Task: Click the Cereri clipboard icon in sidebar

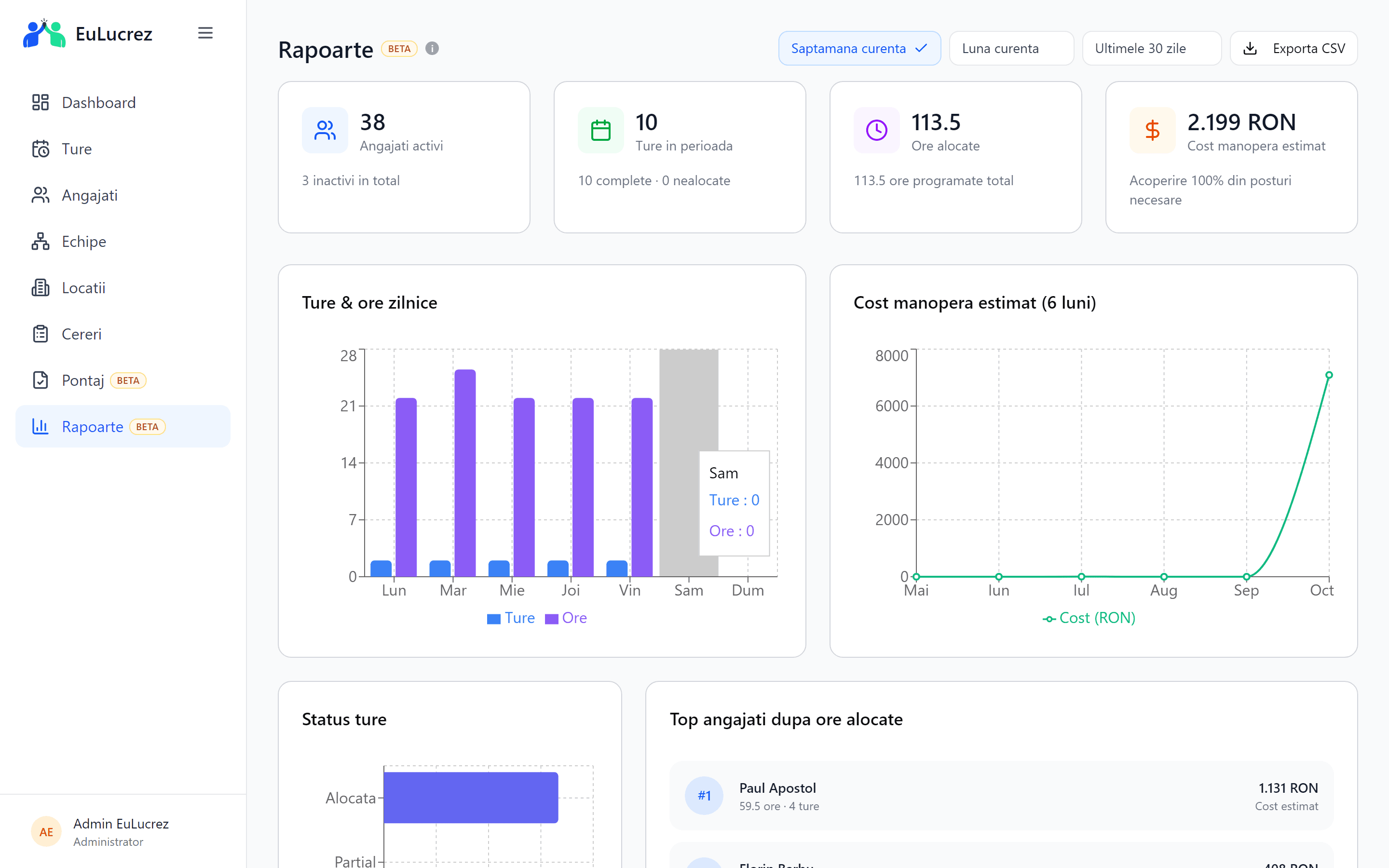Action: click(40, 334)
